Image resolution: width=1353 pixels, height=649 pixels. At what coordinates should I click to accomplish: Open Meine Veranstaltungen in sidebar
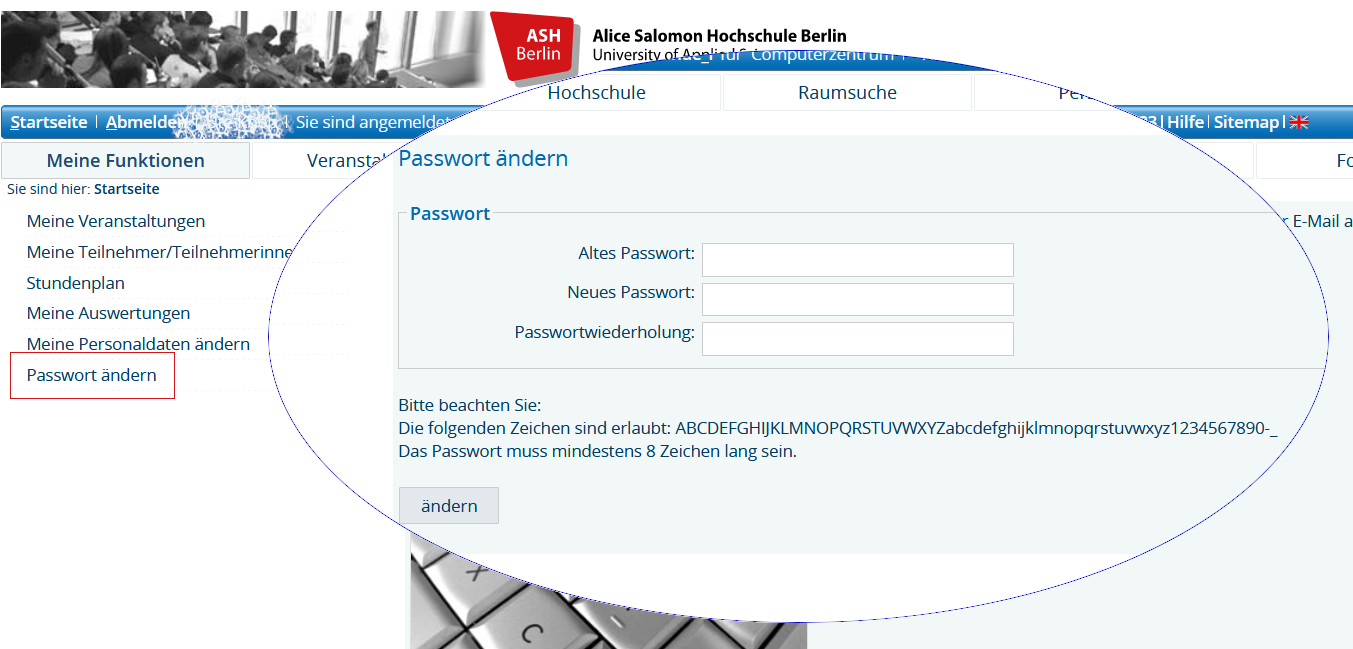coord(116,221)
